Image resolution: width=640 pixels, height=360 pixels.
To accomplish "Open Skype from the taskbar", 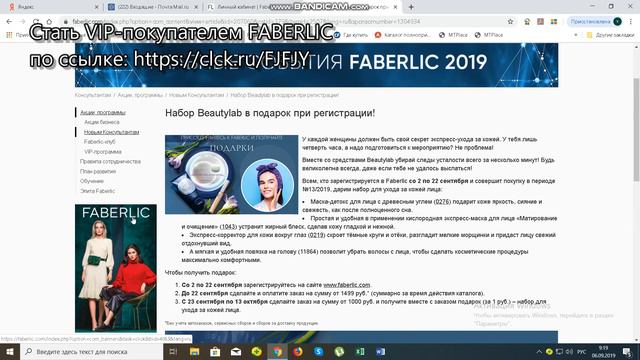I will click(319, 351).
